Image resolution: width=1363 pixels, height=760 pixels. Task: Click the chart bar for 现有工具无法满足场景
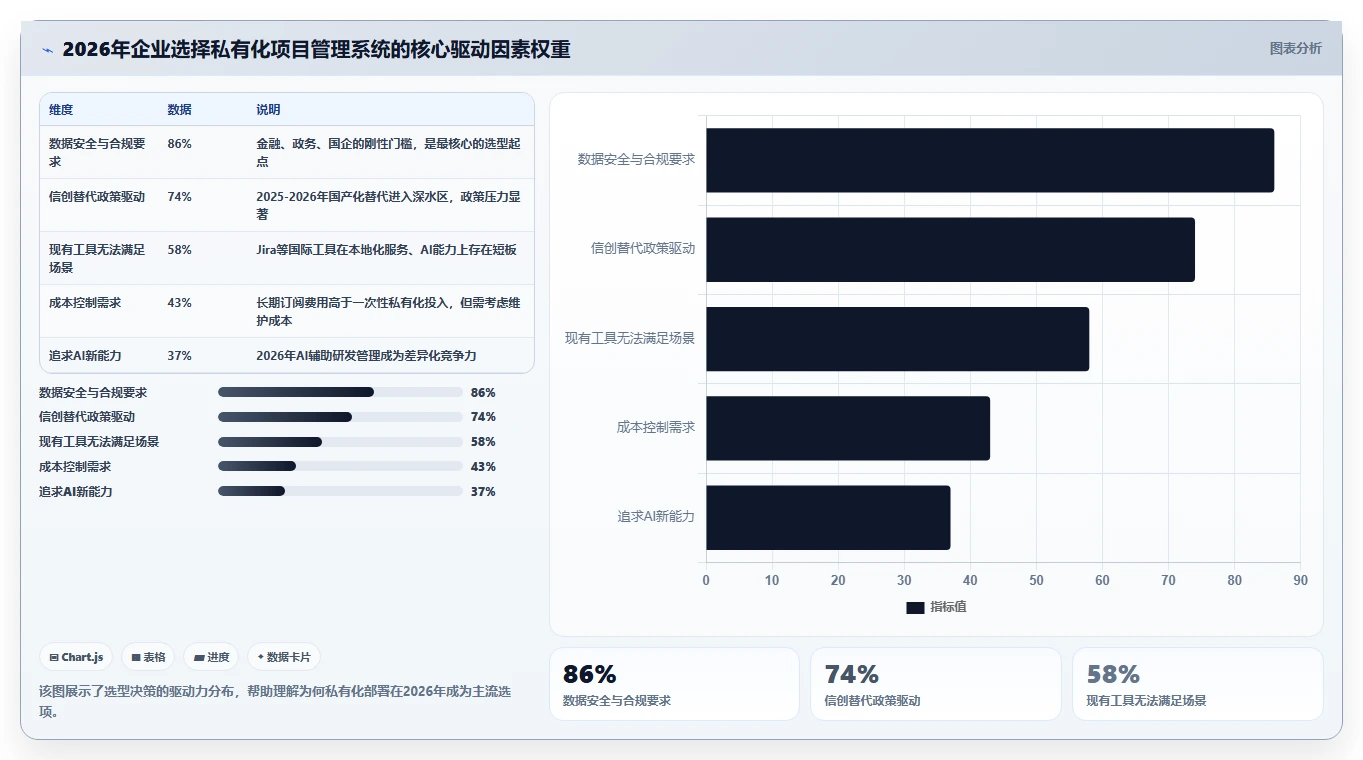(898, 339)
